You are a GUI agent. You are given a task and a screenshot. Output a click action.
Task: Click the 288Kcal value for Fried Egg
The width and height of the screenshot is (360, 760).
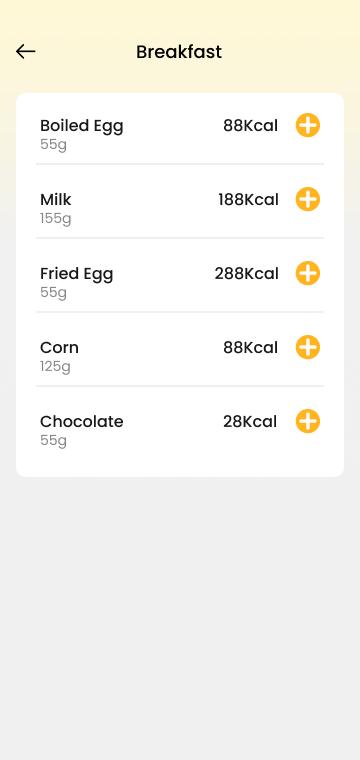(x=247, y=274)
